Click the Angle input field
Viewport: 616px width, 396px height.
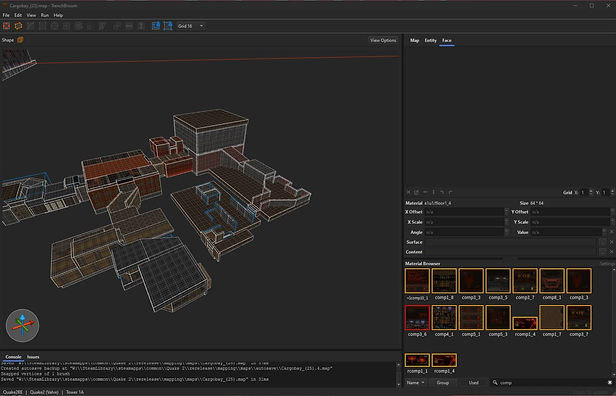coord(464,232)
